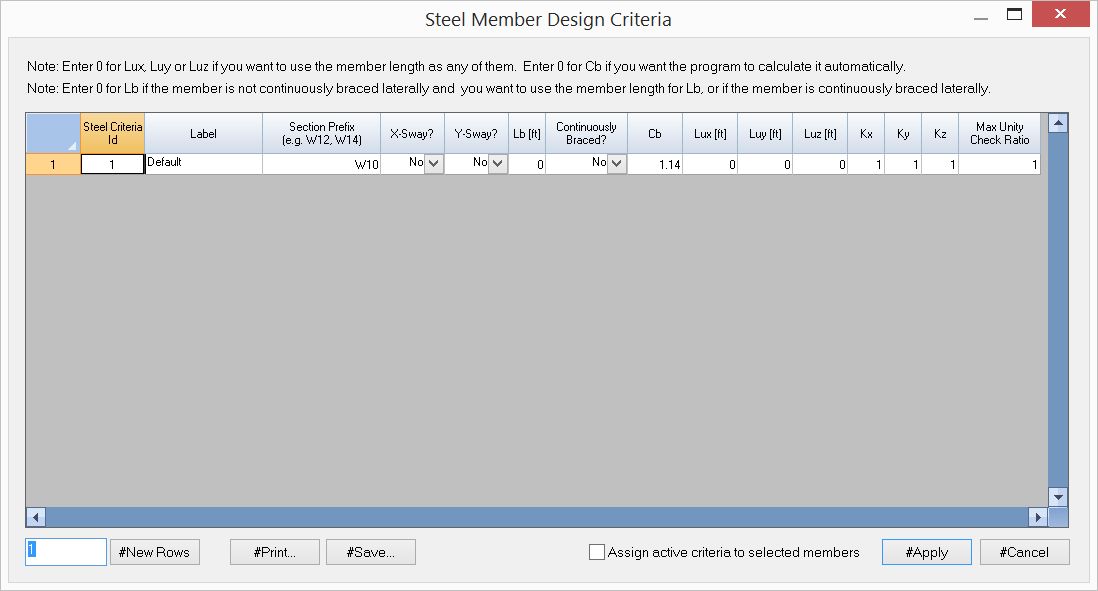The height and width of the screenshot is (591, 1098).
Task: Enable Assign active criteria to selected members
Action: (x=597, y=551)
